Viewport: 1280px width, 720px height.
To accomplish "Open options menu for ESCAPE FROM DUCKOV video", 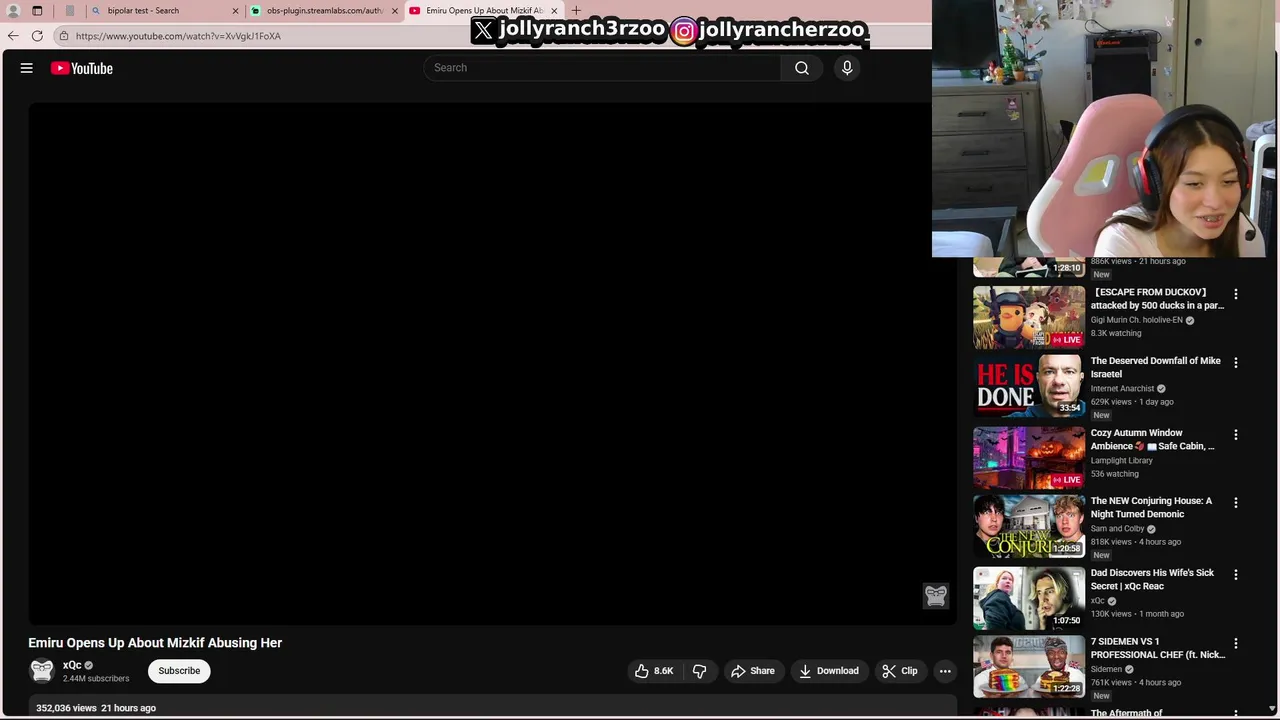I will click(x=1235, y=294).
